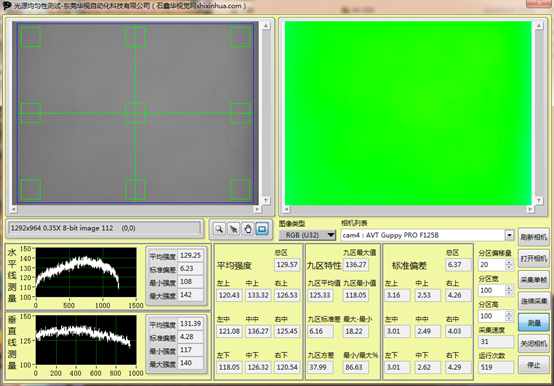Click scroll-up arrow of the green image
Screen dimensions: 554x386
[539, 25]
